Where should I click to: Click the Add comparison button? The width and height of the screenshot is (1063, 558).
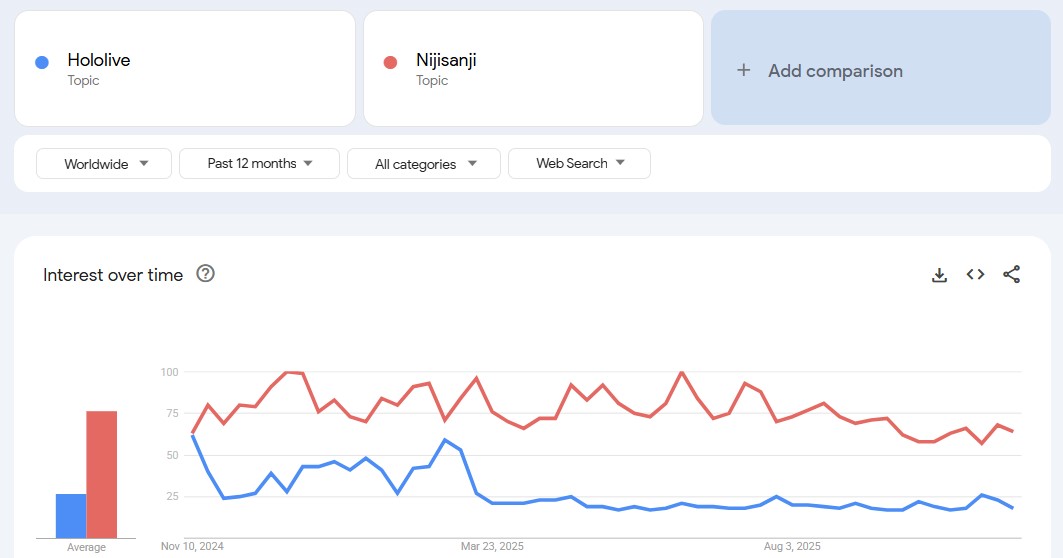[834, 70]
